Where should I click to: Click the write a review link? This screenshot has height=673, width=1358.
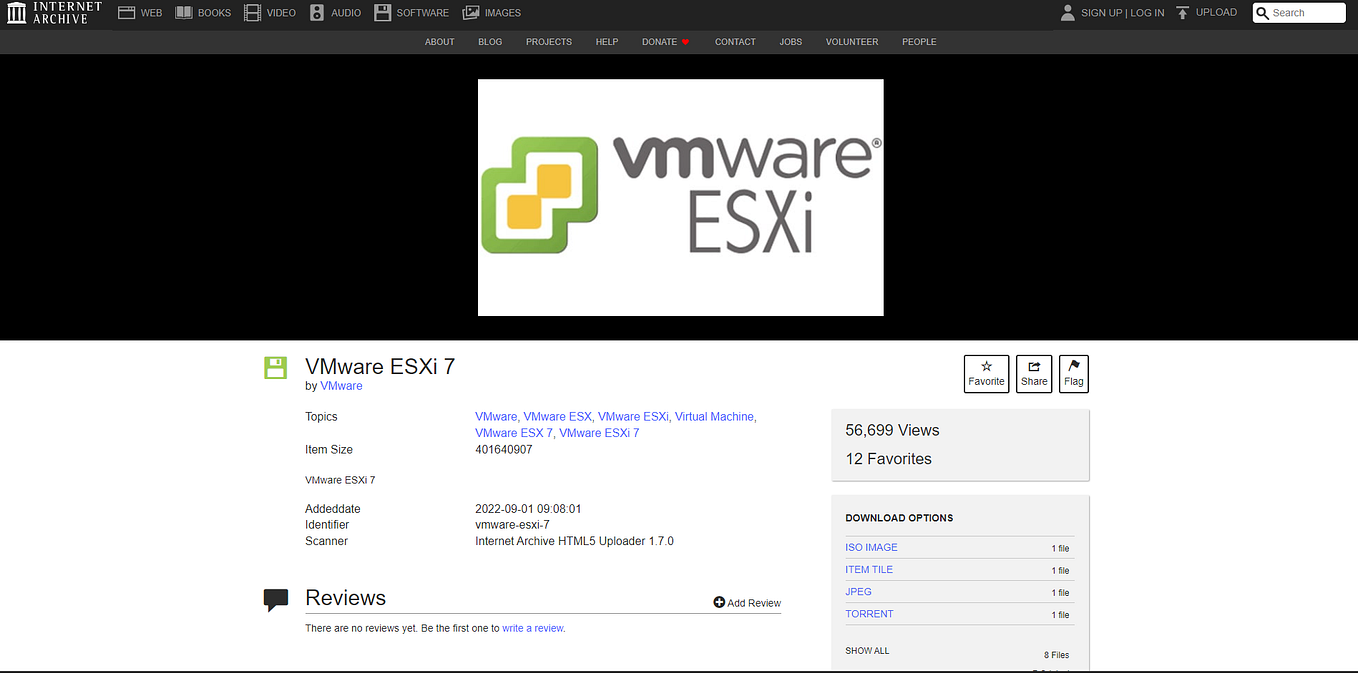tap(532, 627)
